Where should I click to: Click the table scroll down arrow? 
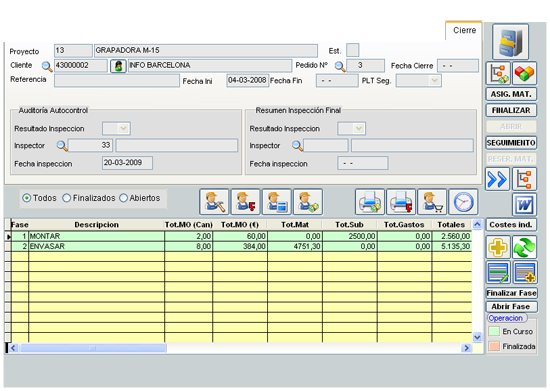pyautogui.click(x=477, y=337)
